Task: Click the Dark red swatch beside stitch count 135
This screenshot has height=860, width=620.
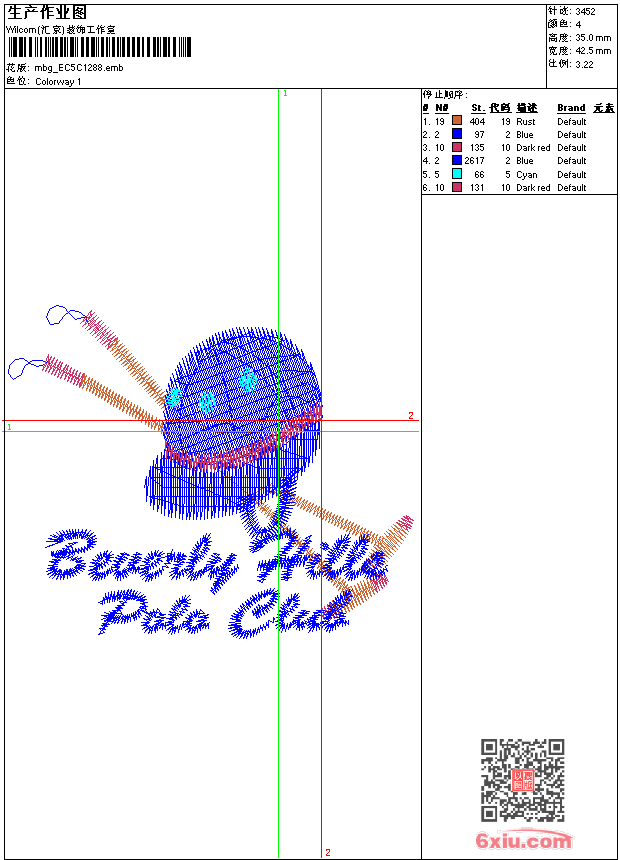Action: click(456, 147)
